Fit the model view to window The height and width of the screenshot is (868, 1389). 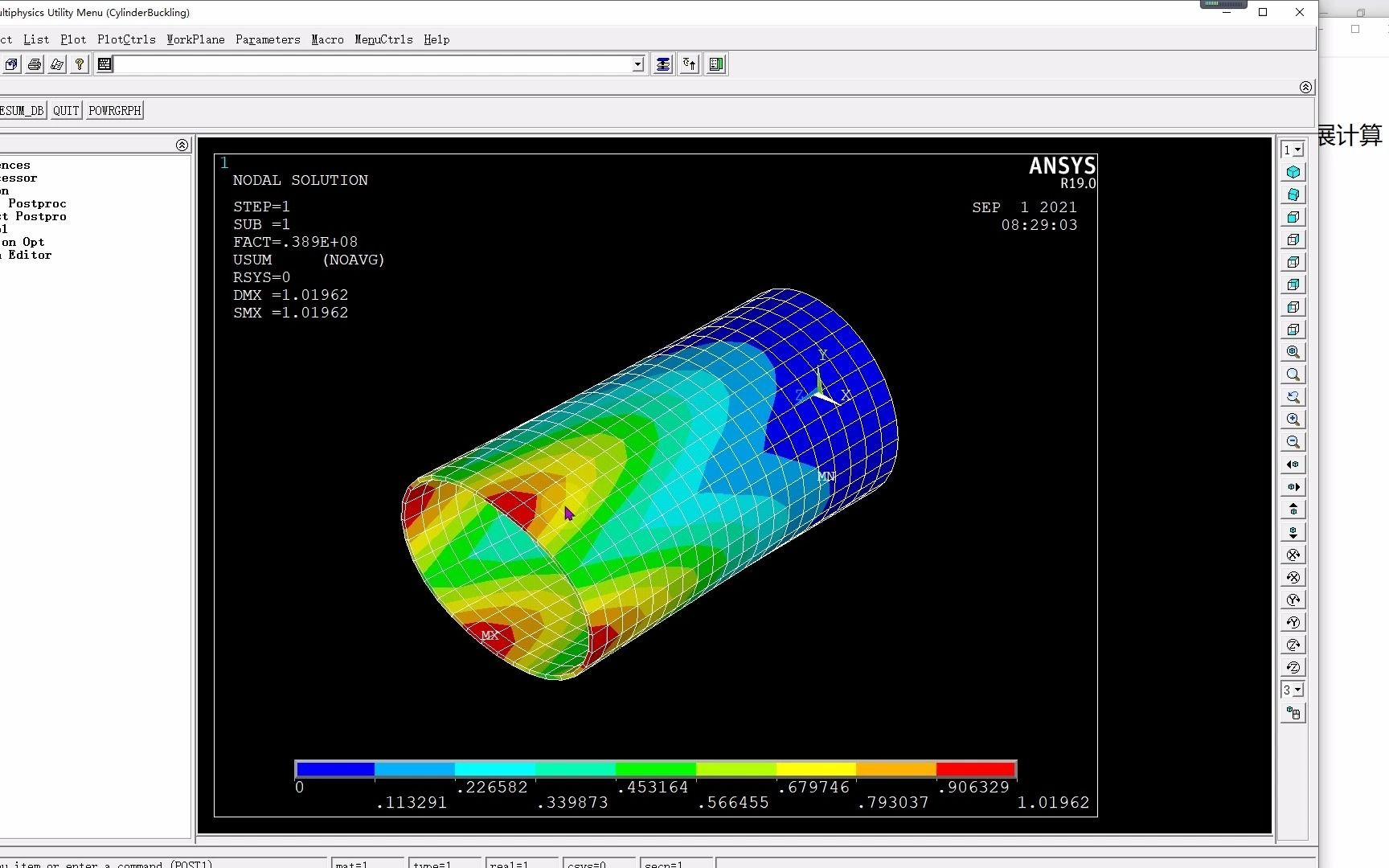(x=1293, y=352)
